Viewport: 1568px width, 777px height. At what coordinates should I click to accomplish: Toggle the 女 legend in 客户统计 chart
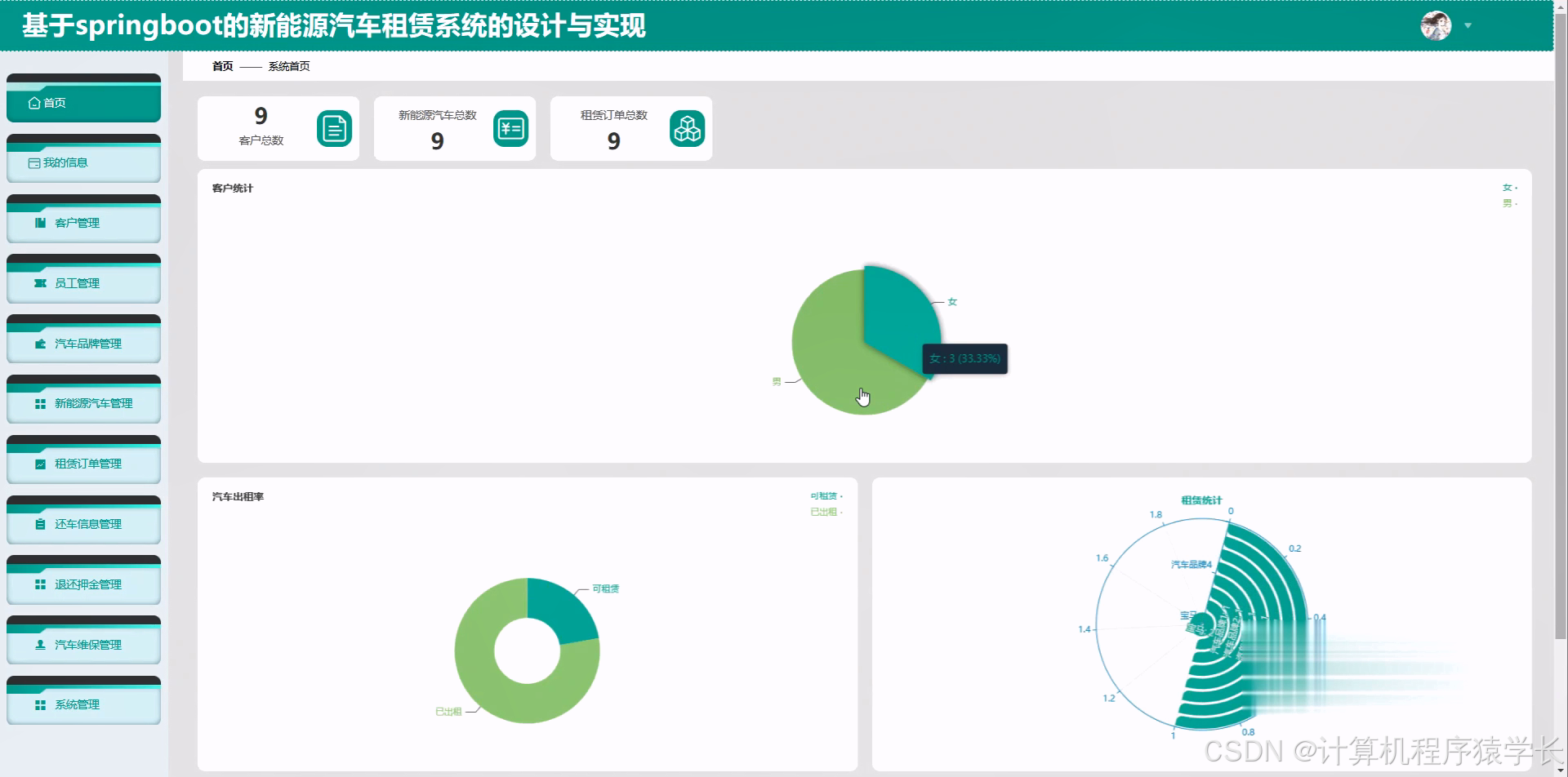coord(1506,187)
